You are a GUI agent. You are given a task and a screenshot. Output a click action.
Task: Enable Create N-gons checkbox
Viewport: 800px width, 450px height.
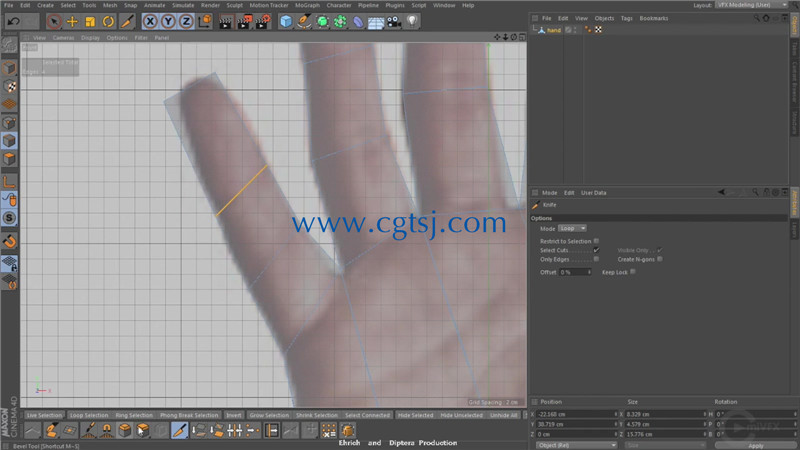click(x=660, y=259)
